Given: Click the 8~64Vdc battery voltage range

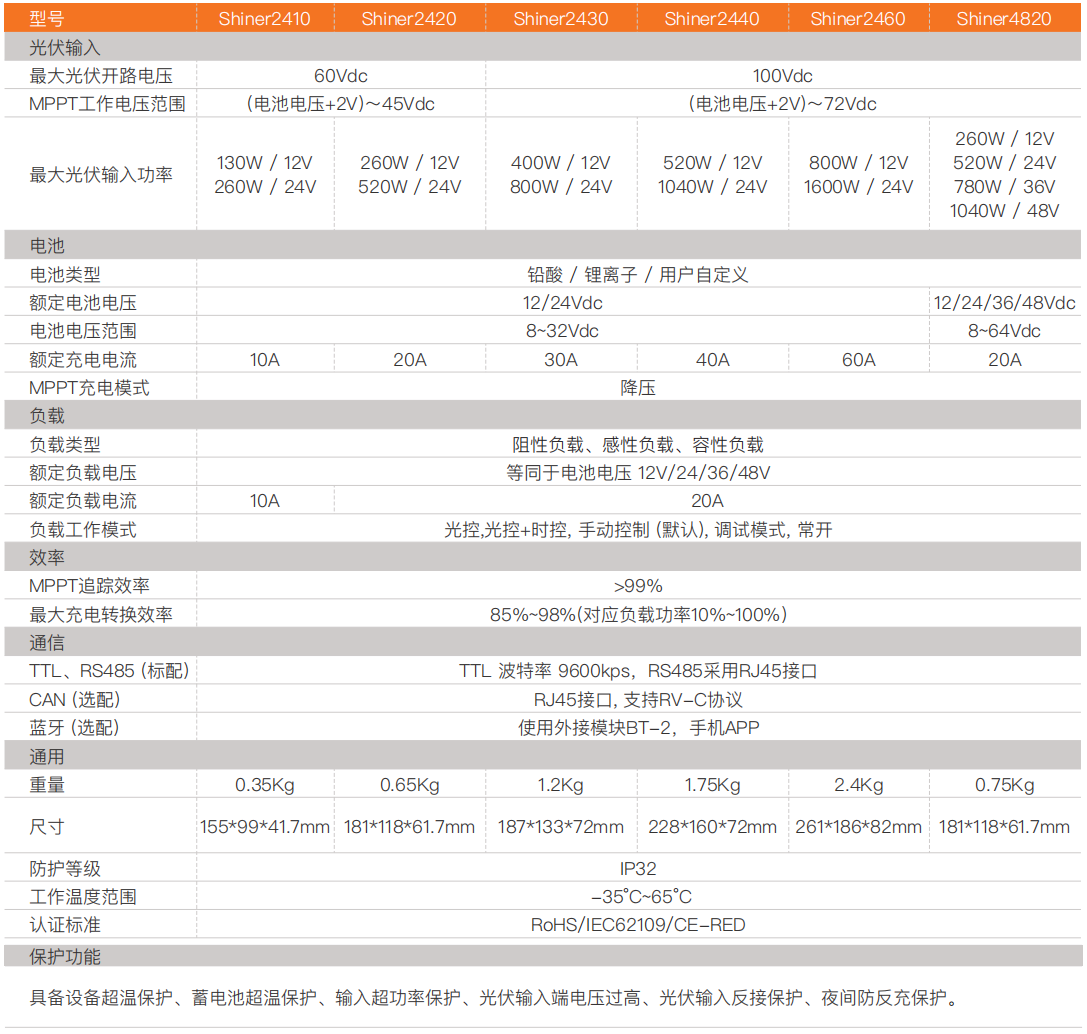Looking at the screenshot, I should pyautogui.click(x=1004, y=331).
